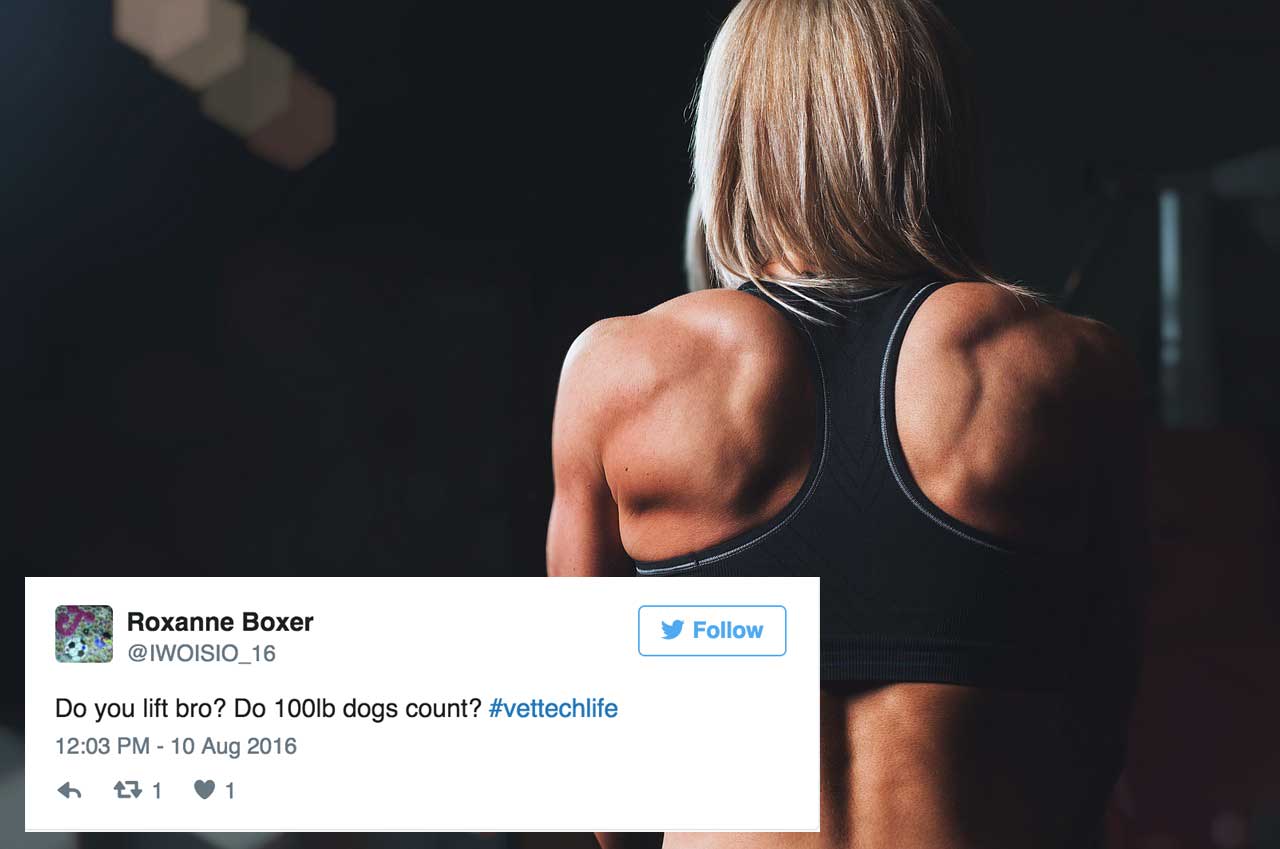Click the Twitter bird icon in Follow button
Viewport: 1280px width, 849px height.
[x=672, y=630]
